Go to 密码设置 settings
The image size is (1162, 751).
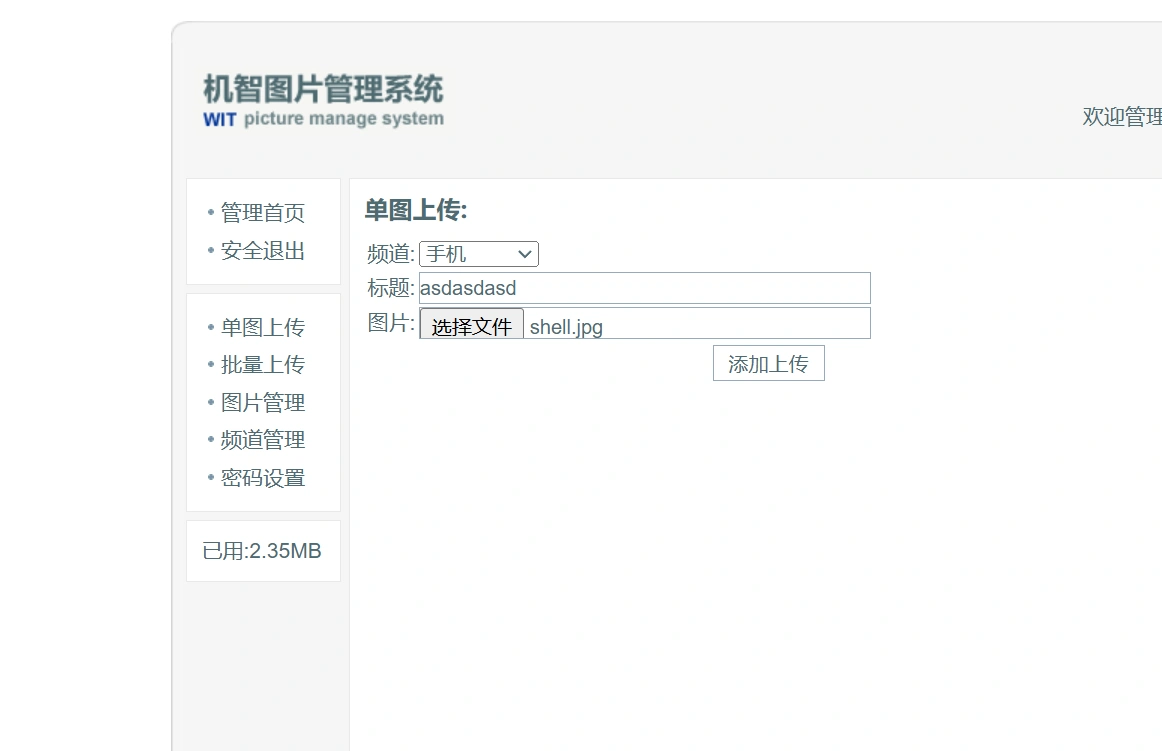tap(262, 478)
